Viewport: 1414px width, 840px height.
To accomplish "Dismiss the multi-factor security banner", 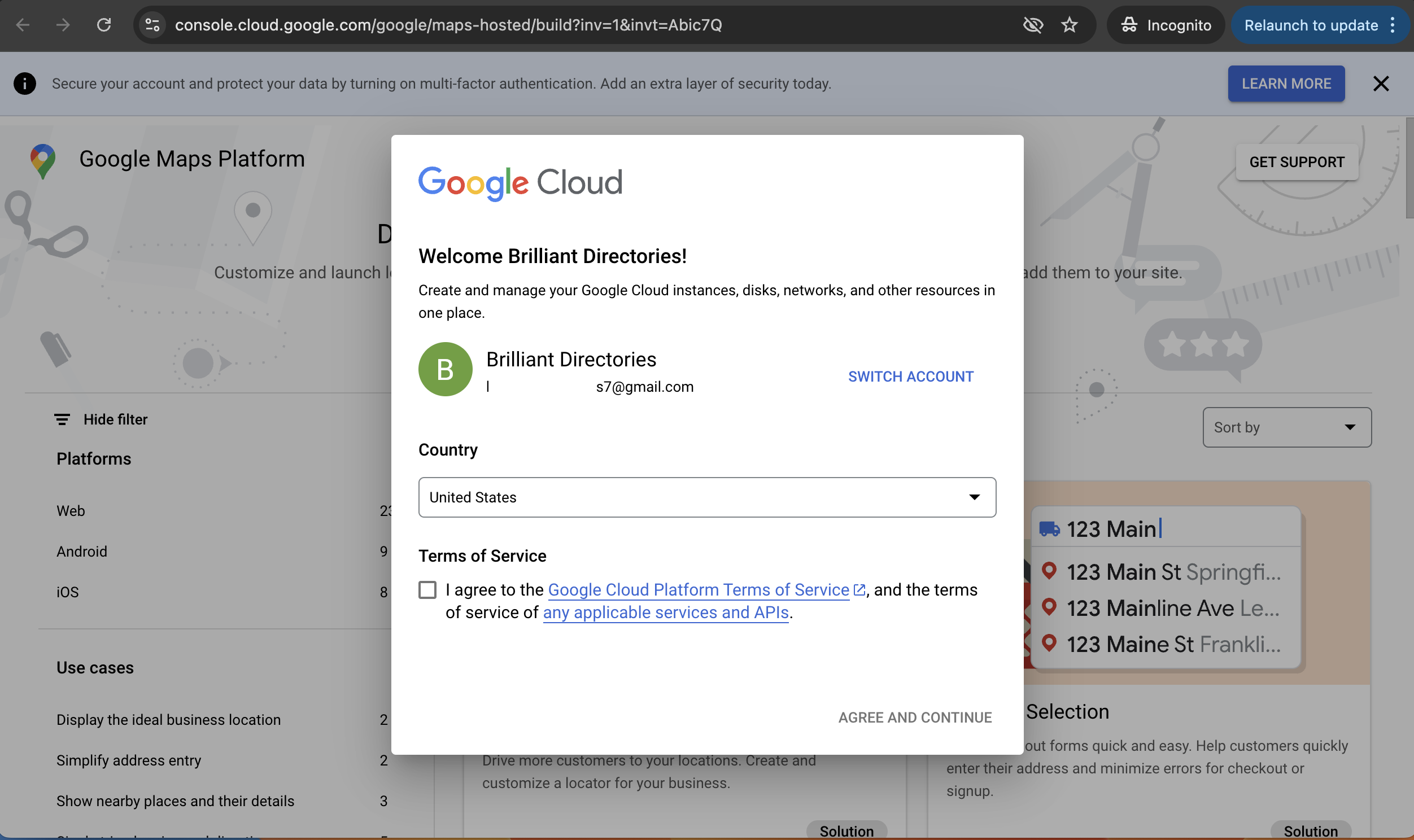I will 1381,84.
